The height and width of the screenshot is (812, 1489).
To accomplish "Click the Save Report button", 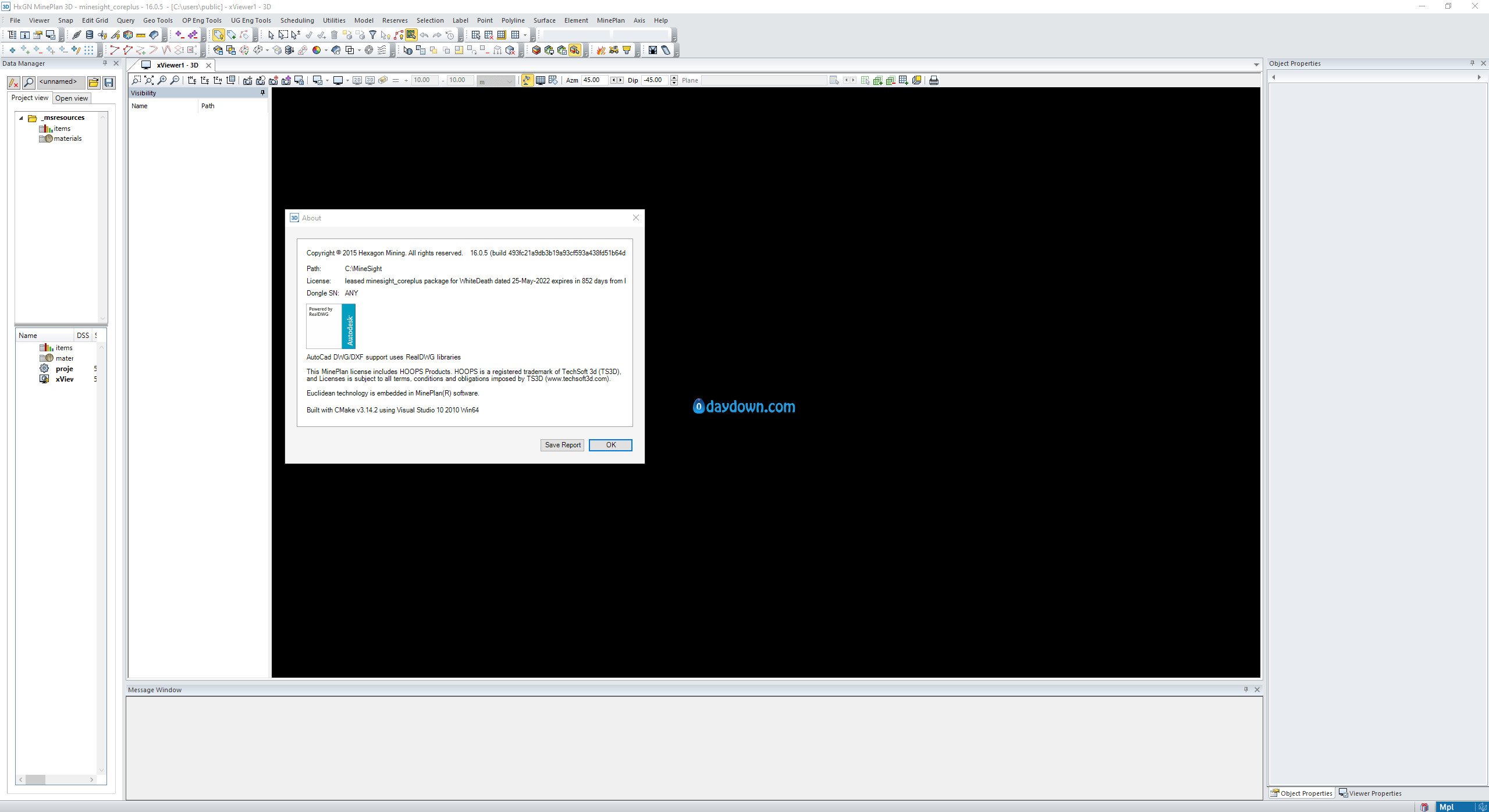I will point(562,445).
